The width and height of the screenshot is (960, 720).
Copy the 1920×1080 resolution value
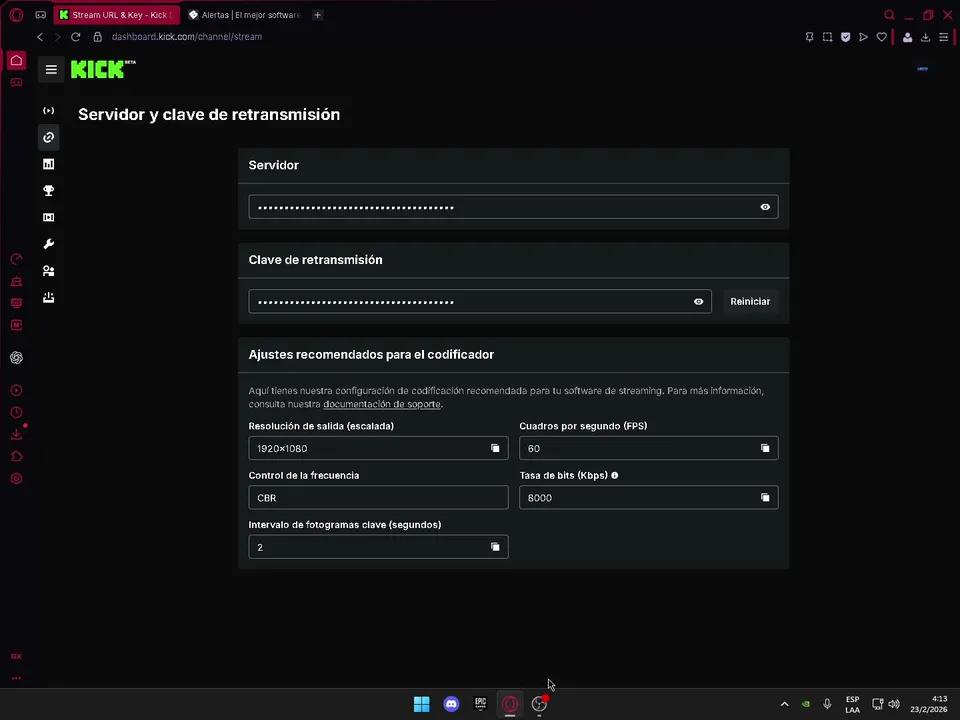coord(495,448)
